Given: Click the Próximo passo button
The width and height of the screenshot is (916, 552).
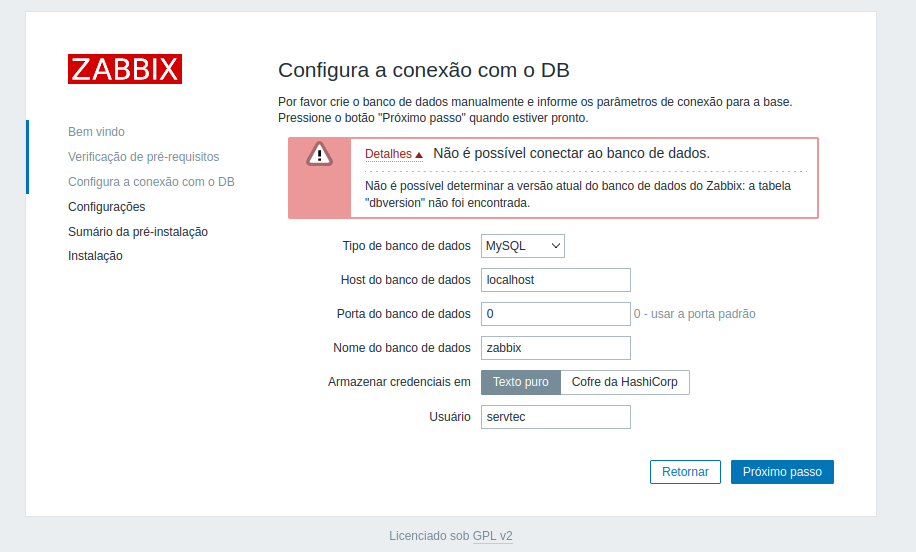Looking at the screenshot, I should click(782, 472).
